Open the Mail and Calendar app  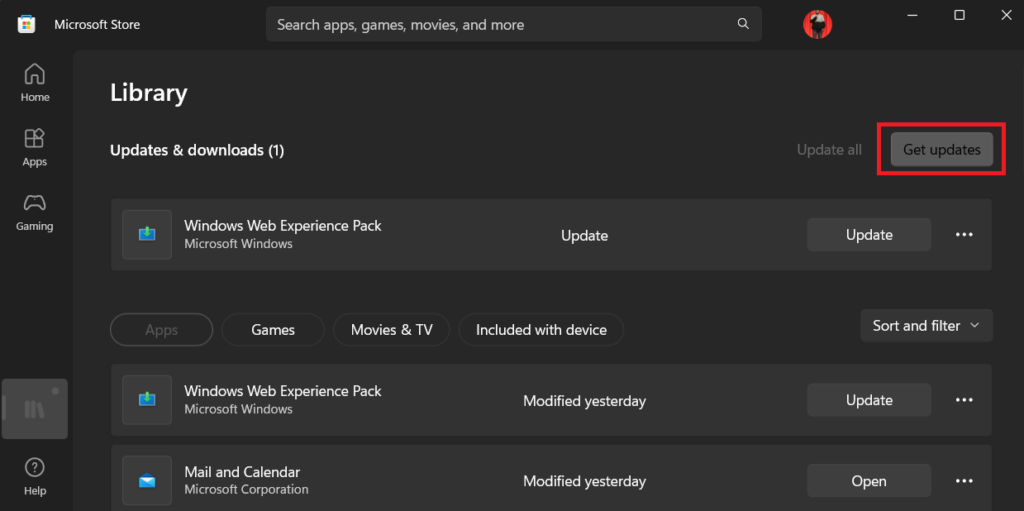tap(869, 481)
